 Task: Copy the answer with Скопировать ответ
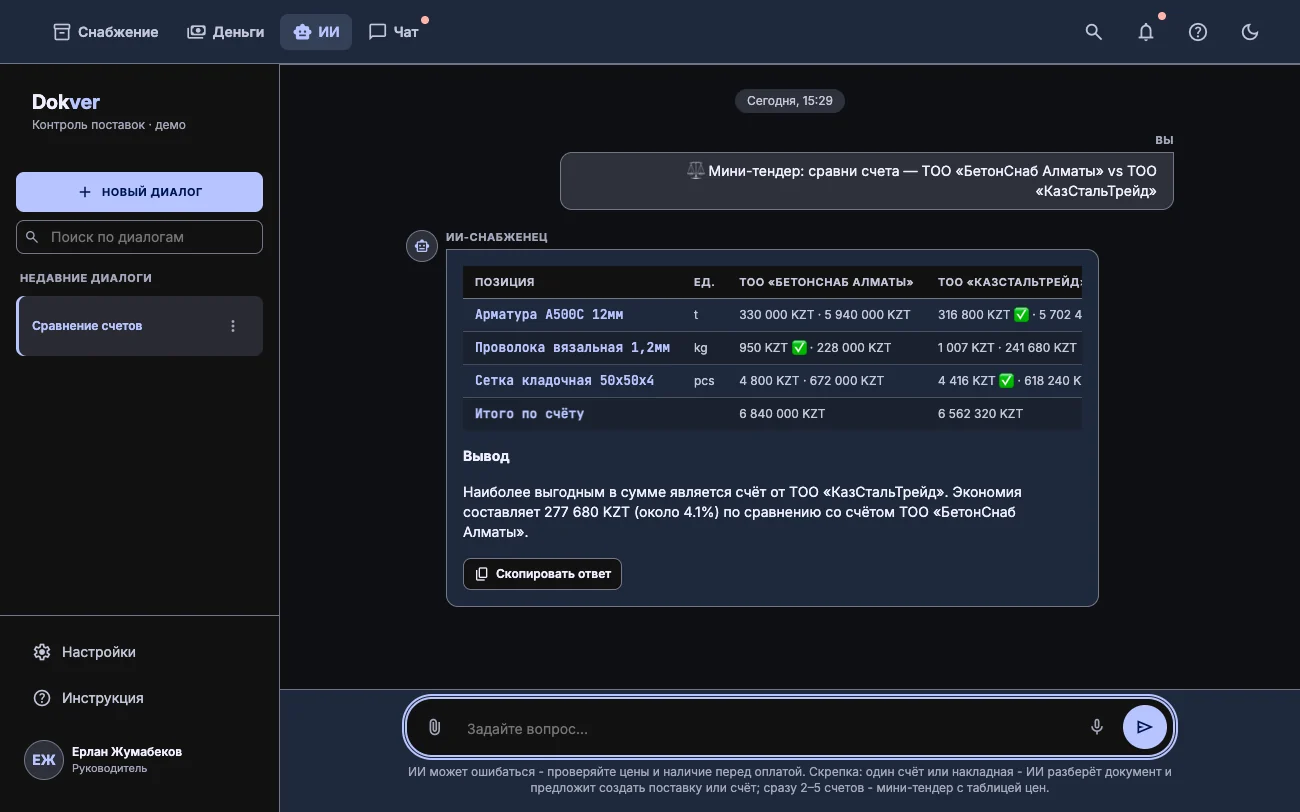tap(542, 574)
